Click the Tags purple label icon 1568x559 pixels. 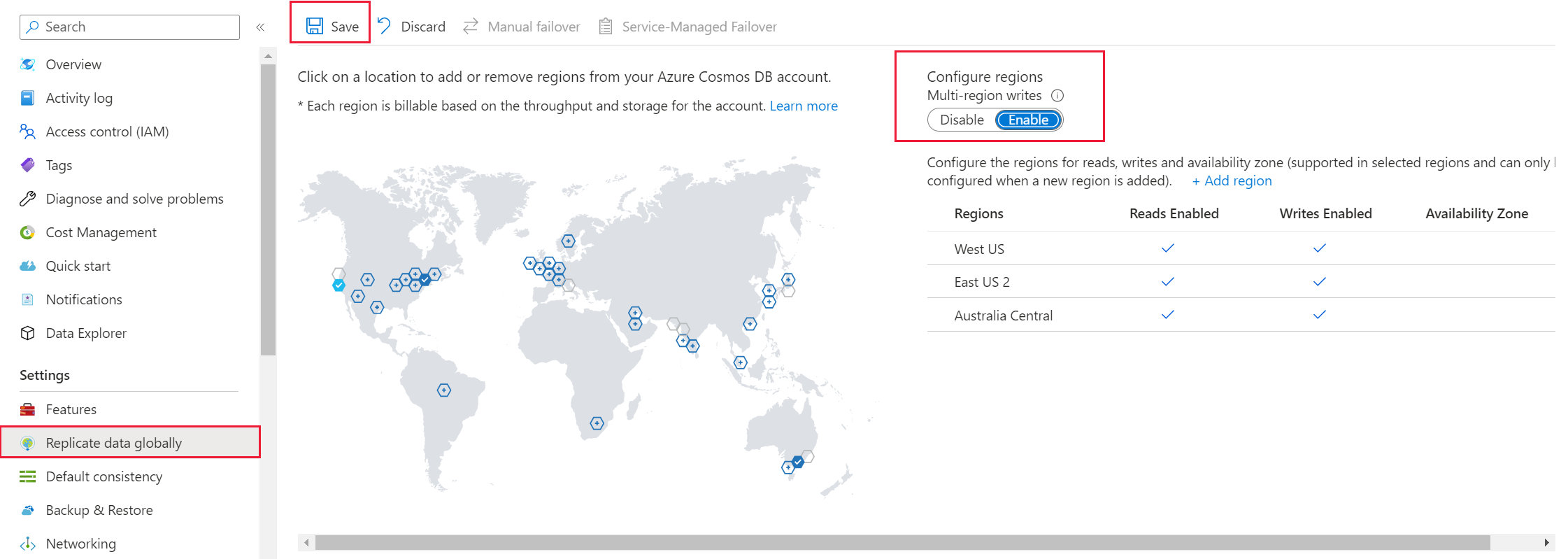28,165
